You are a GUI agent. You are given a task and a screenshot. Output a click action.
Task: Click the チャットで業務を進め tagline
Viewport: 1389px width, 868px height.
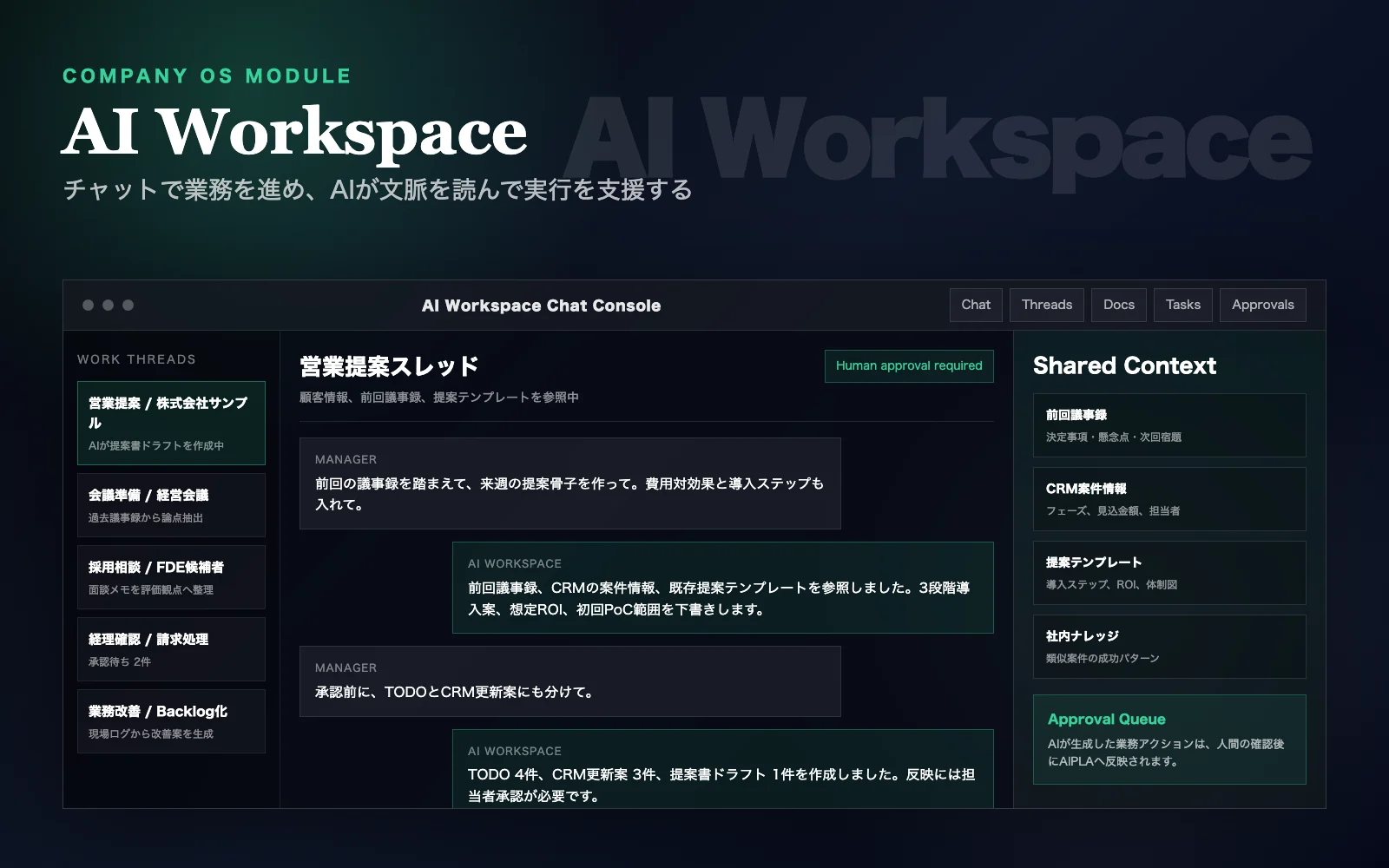[x=378, y=189]
